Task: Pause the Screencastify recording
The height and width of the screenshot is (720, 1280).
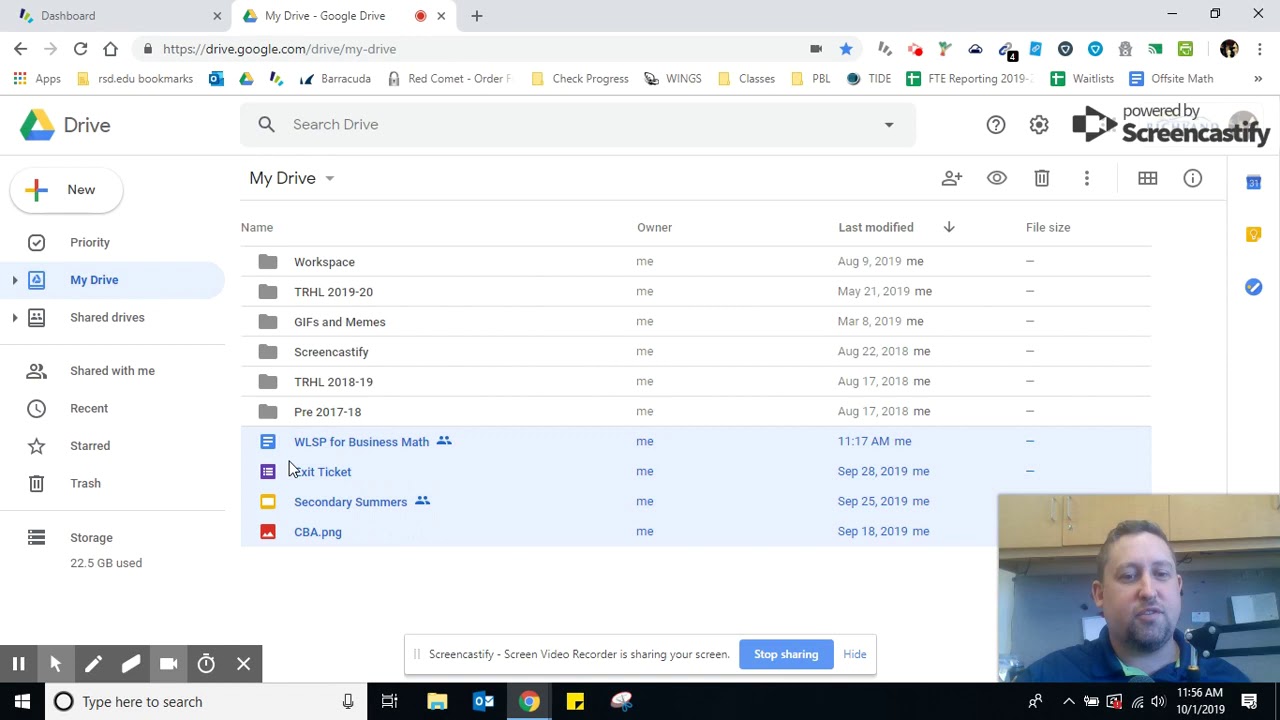Action: (x=18, y=664)
